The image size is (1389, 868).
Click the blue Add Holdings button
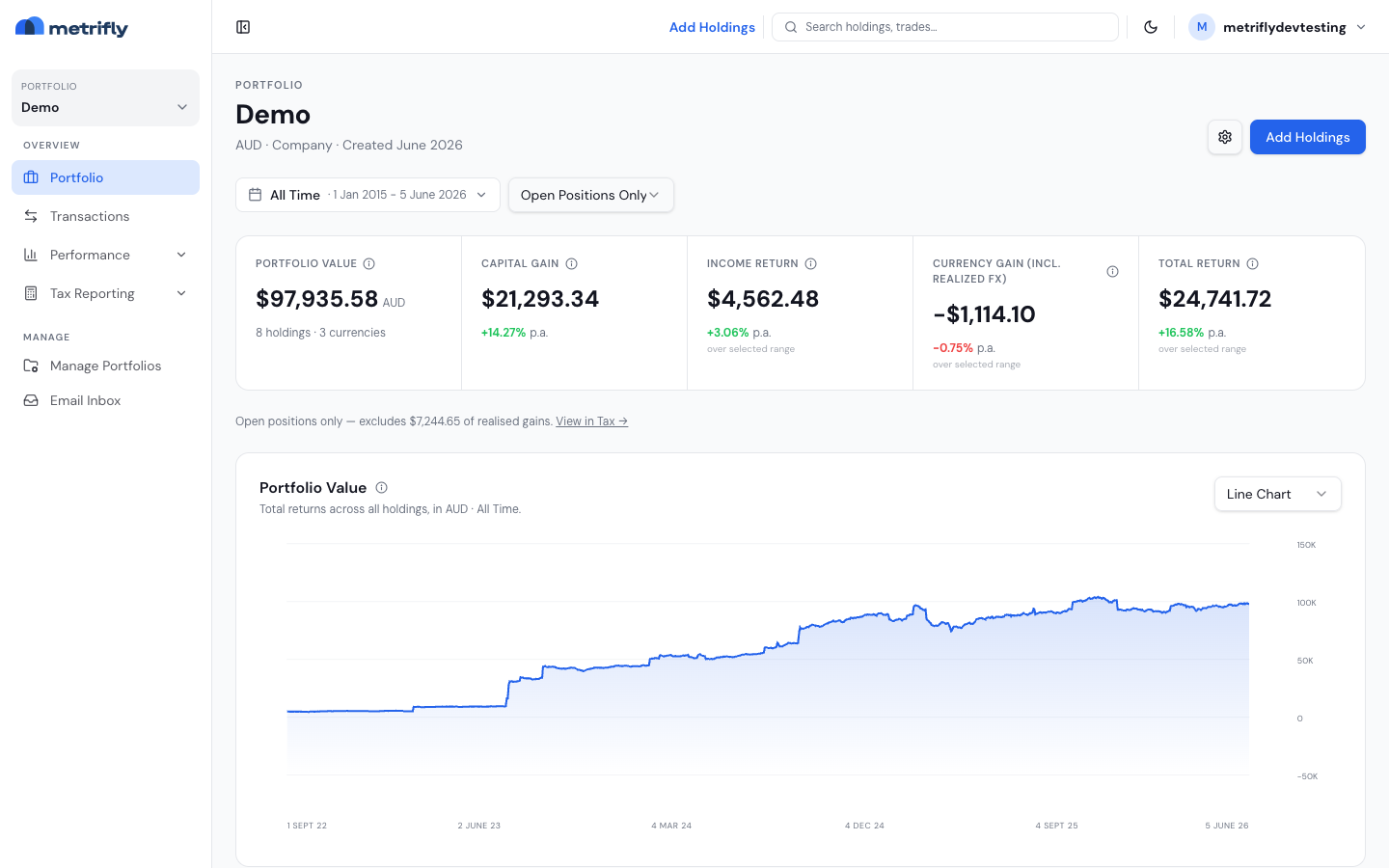click(x=1307, y=137)
